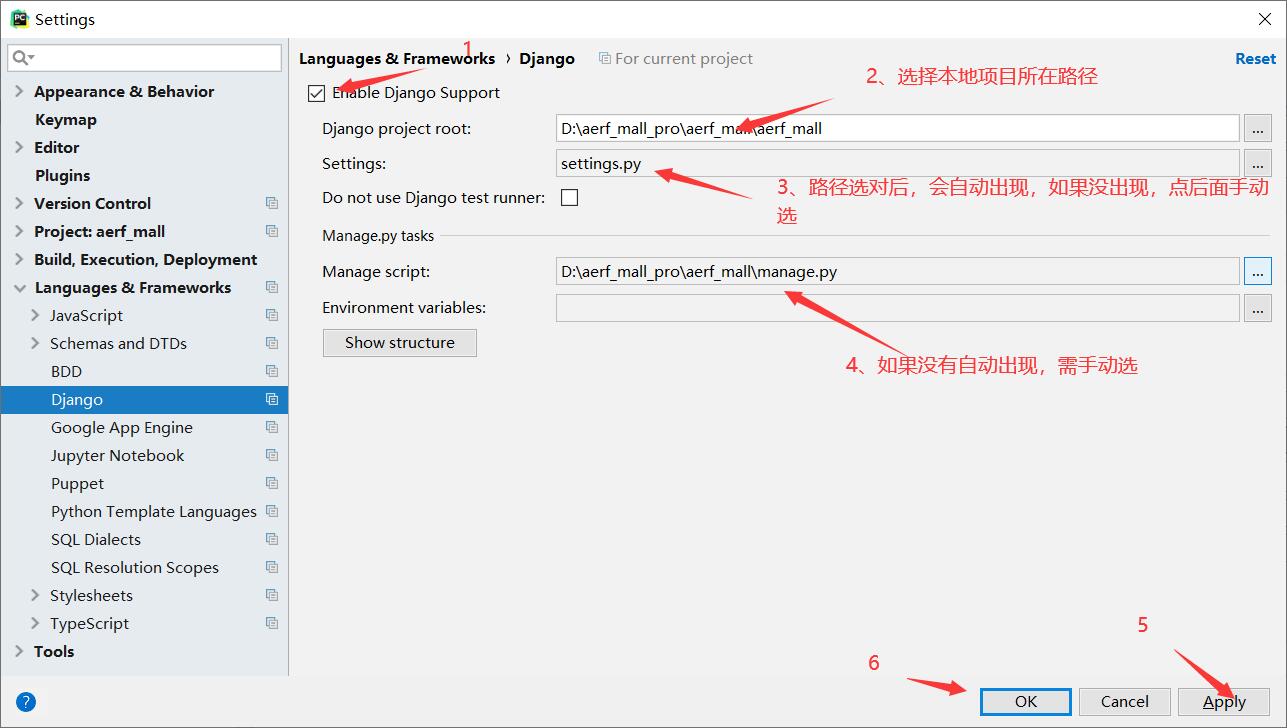Expand Appearance & Behavior section

[19, 91]
